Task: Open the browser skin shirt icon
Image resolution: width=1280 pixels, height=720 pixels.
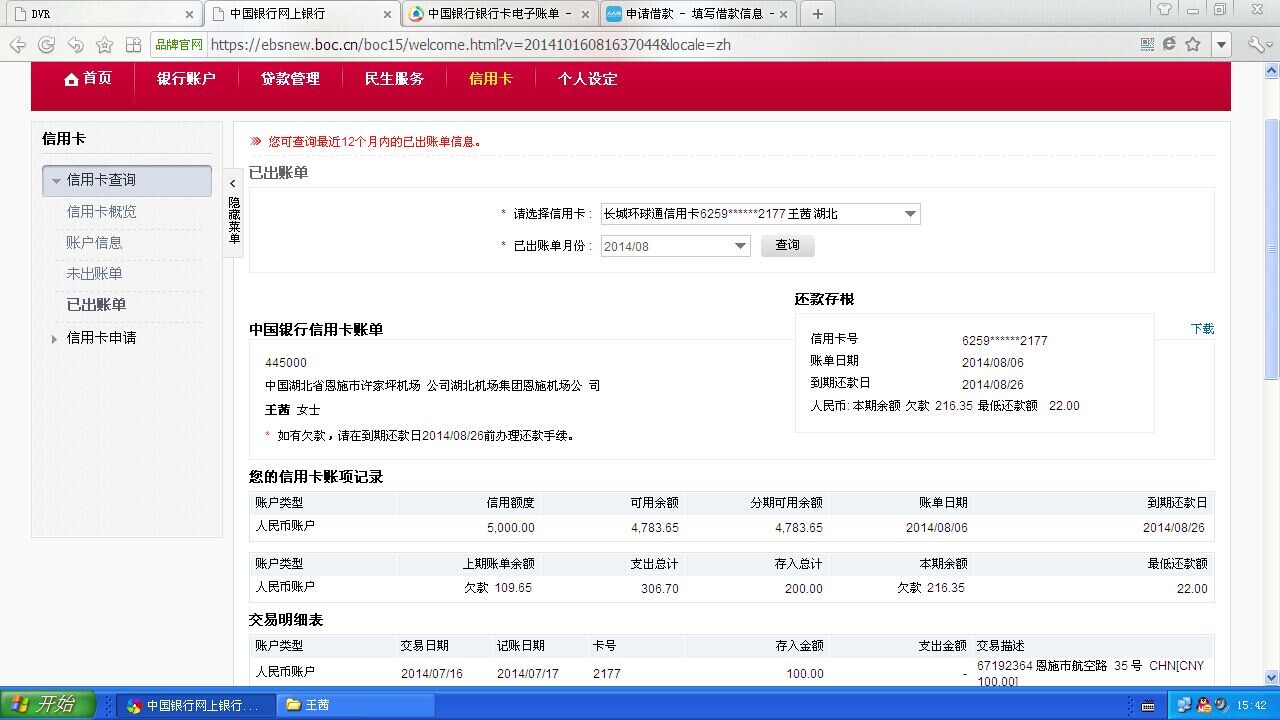Action: click(x=1164, y=10)
